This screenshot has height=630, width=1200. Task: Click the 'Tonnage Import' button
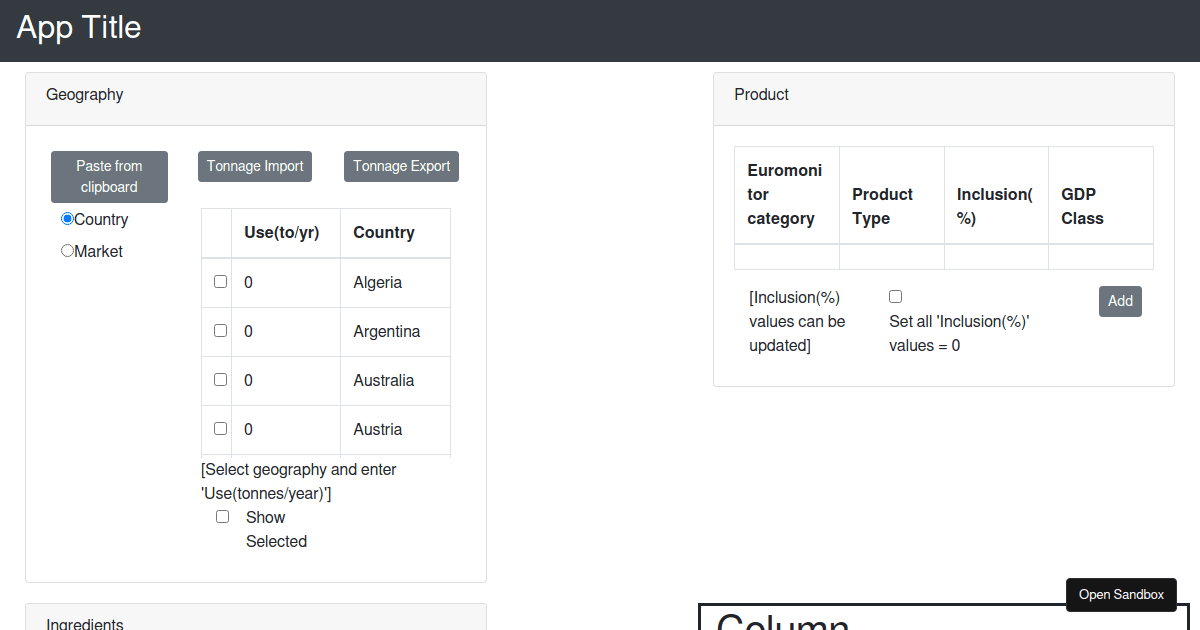coord(254,166)
